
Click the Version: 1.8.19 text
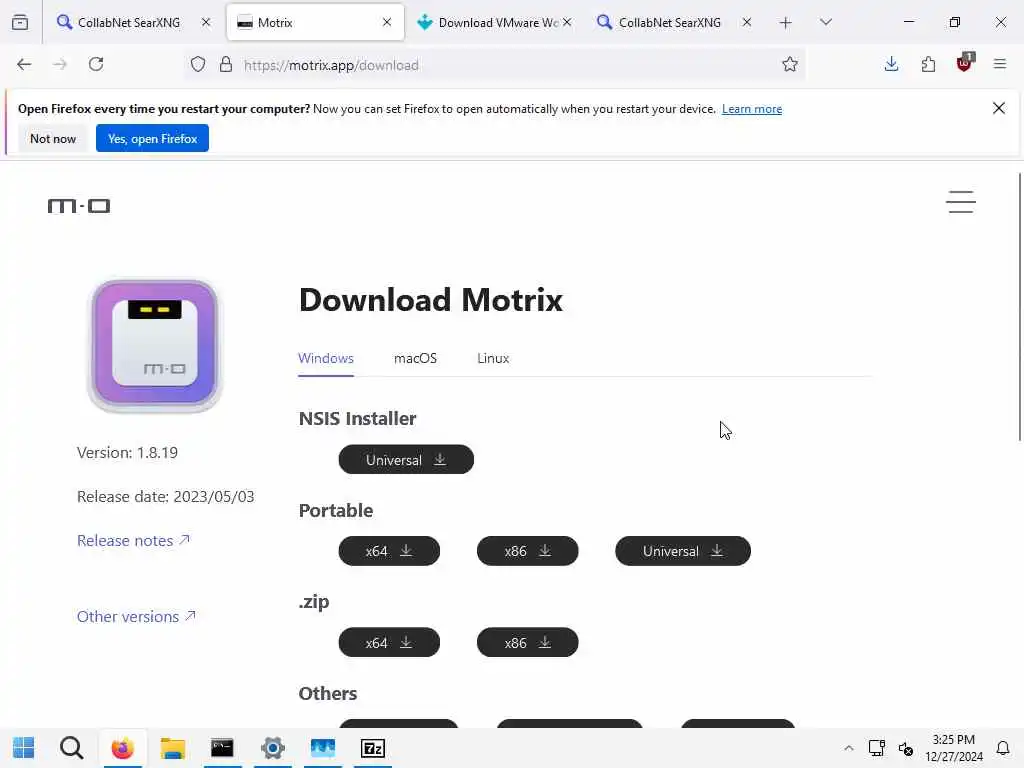point(127,453)
